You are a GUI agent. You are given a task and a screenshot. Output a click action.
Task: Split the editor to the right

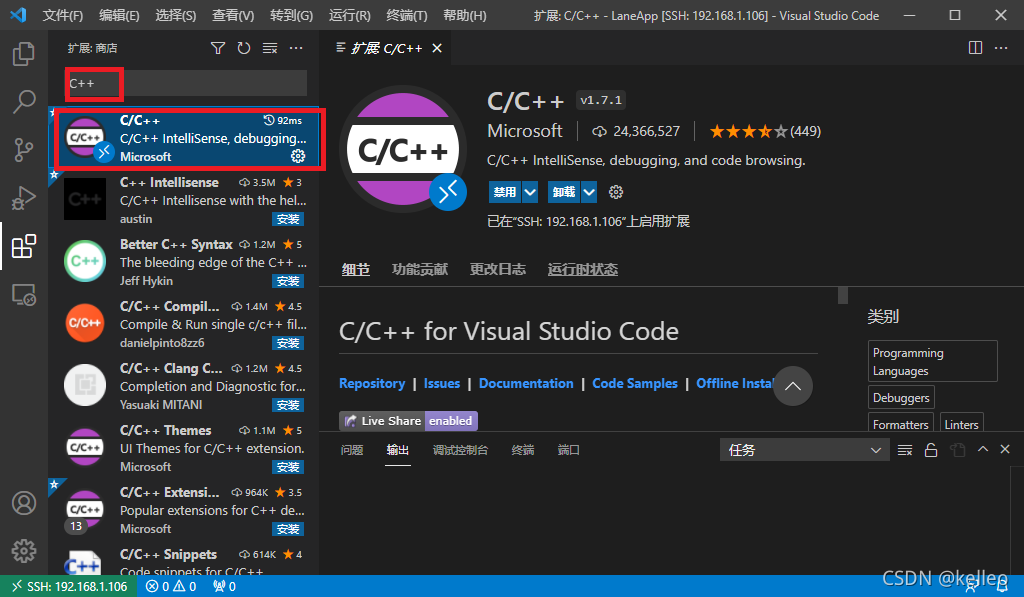tap(975, 48)
